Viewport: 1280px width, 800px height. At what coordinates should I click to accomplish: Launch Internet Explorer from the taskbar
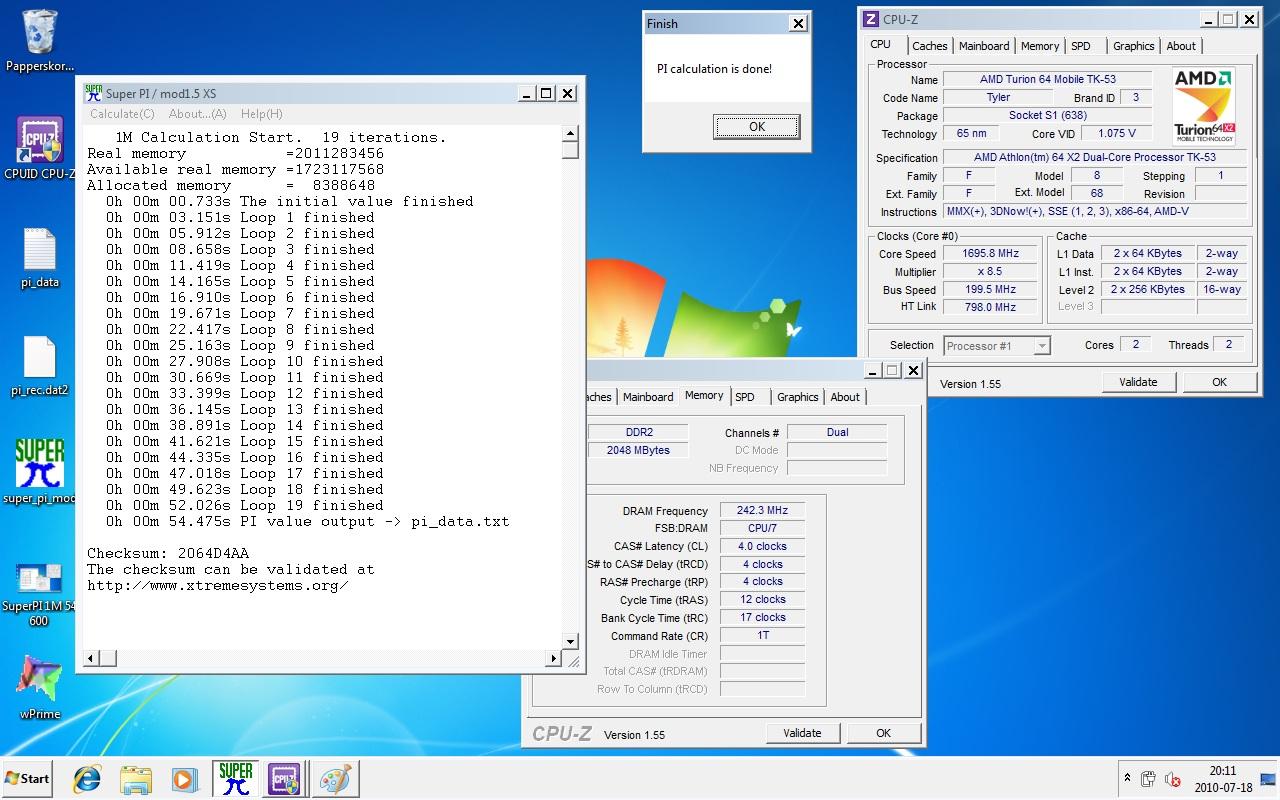click(x=88, y=779)
